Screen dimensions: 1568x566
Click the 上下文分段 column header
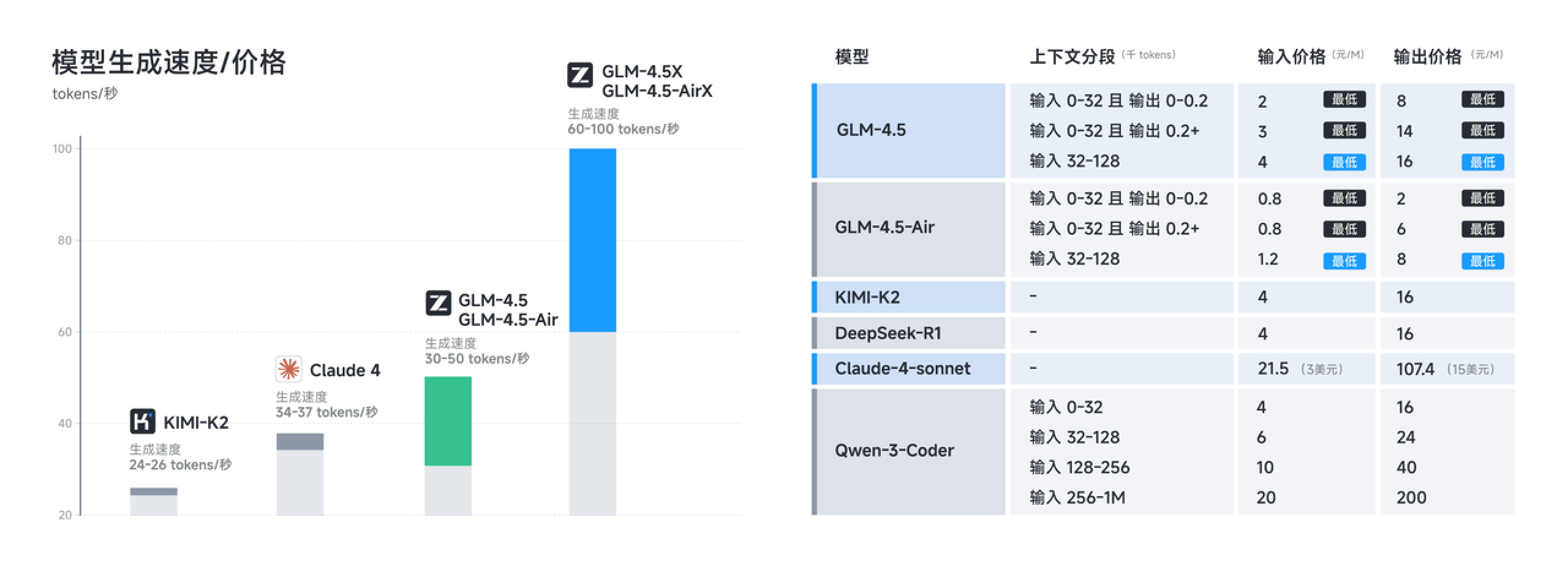(1072, 57)
